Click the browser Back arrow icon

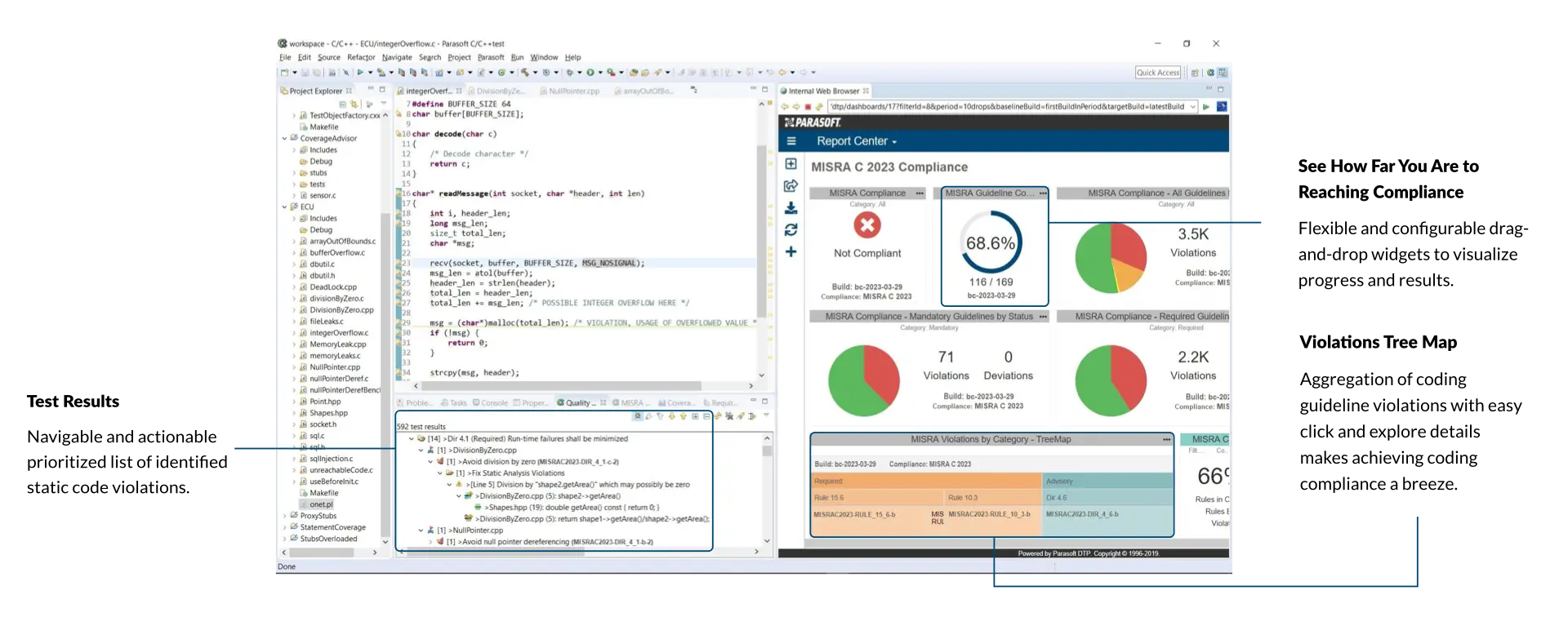786,107
